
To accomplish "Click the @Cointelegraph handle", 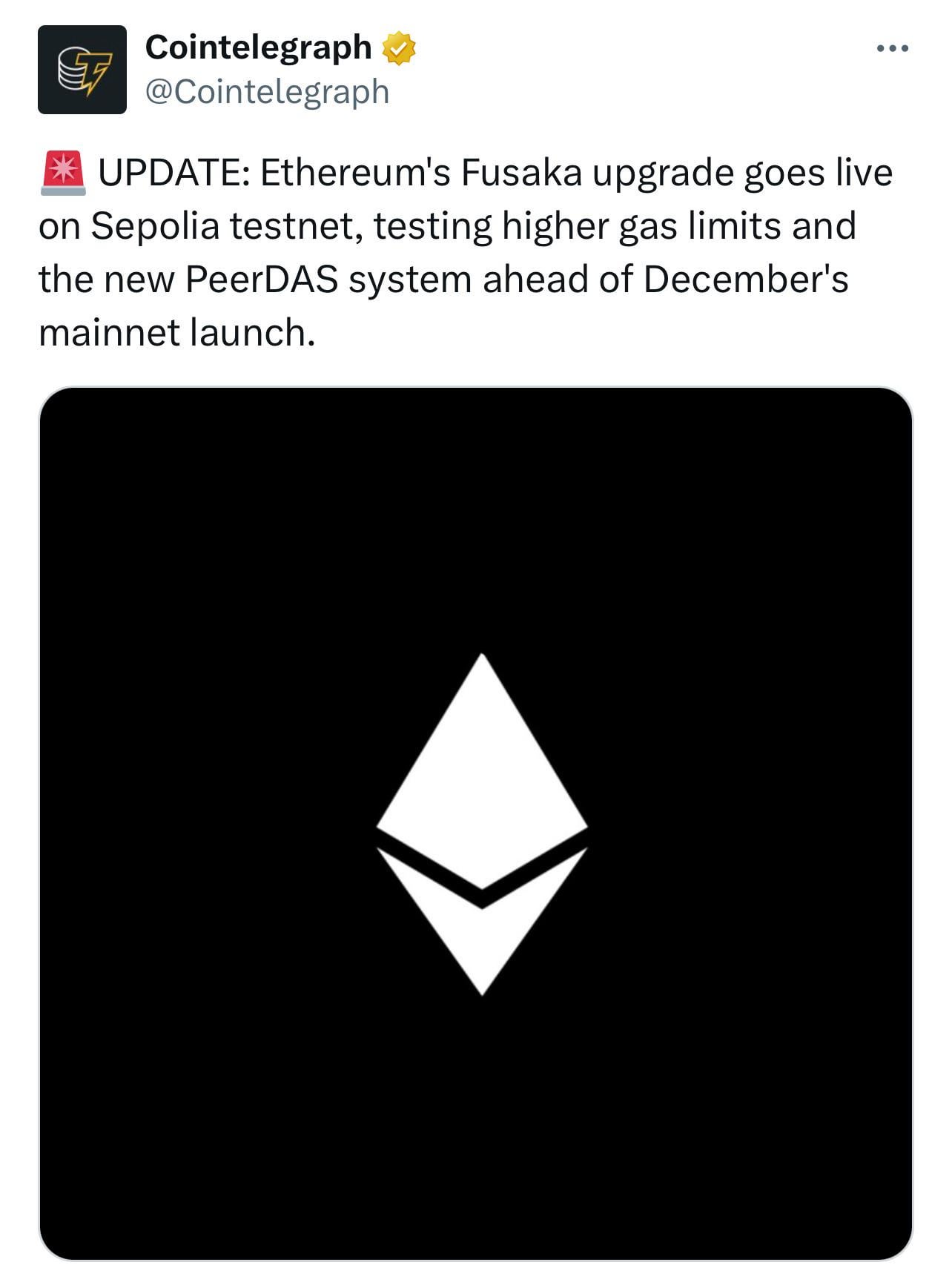I will [x=267, y=92].
